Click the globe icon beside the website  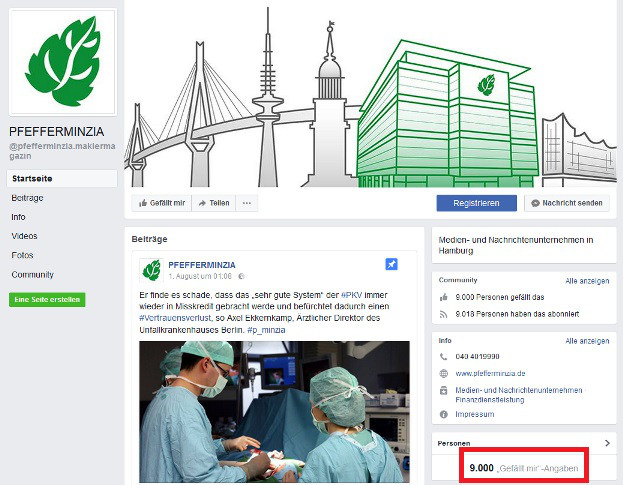tap(444, 373)
